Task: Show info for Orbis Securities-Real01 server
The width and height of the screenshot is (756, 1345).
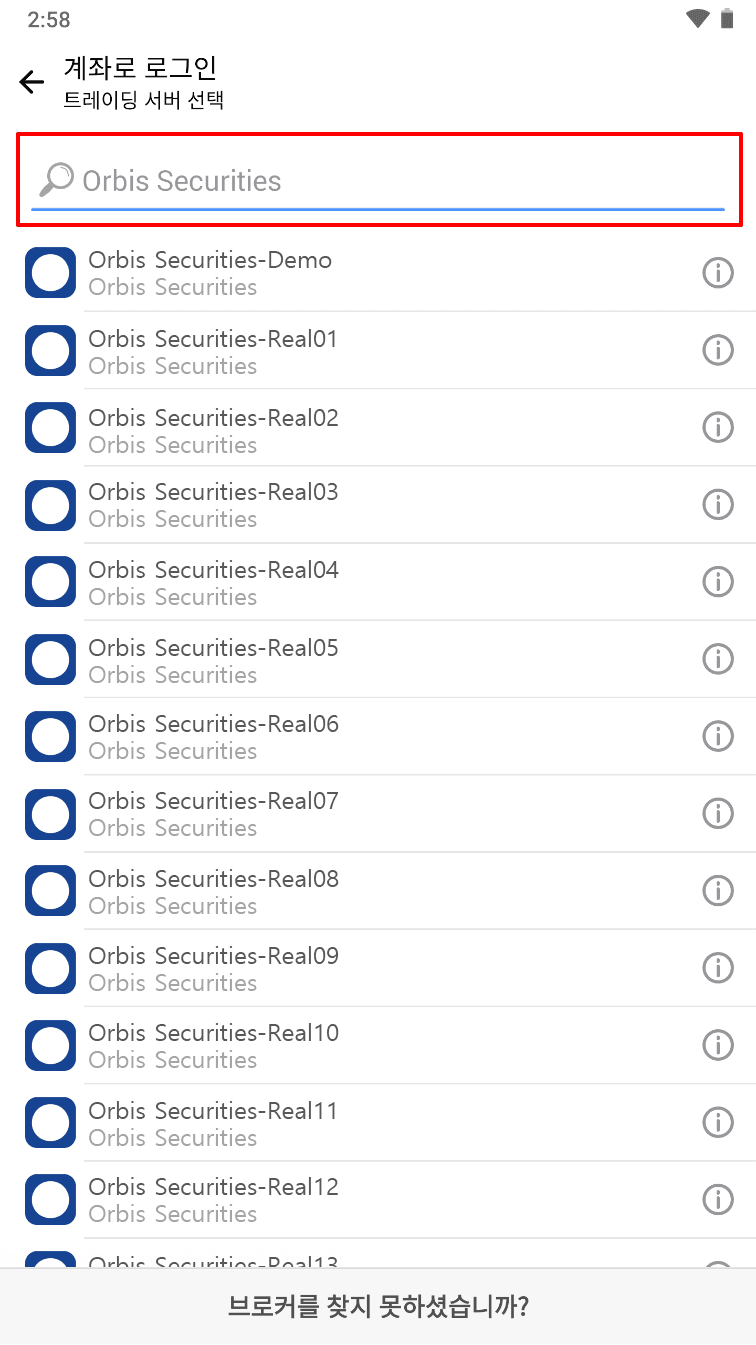Action: 718,349
